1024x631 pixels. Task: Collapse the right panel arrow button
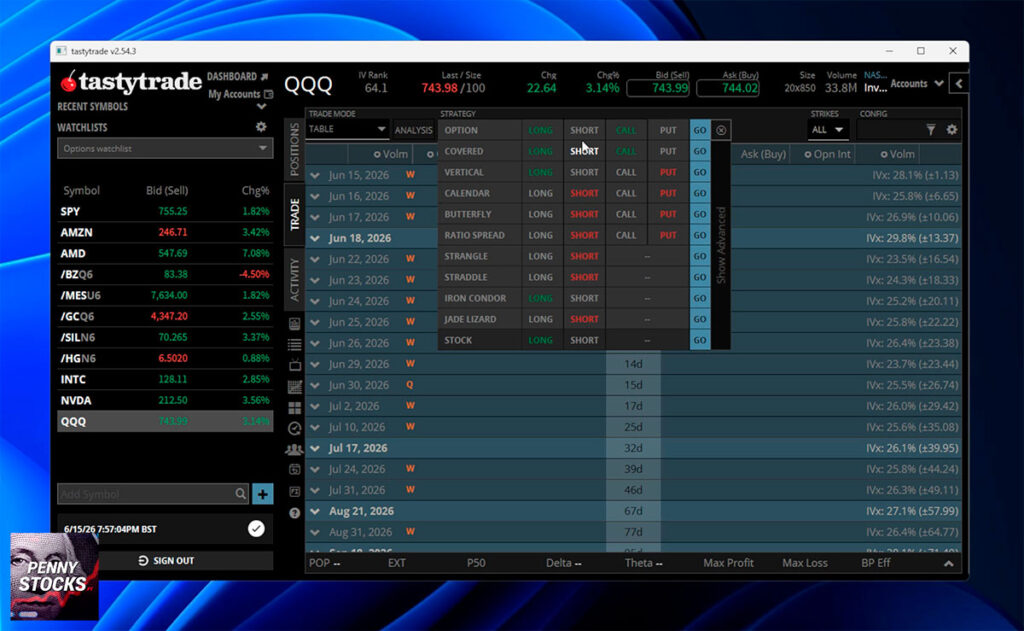pyautogui.click(x=959, y=84)
